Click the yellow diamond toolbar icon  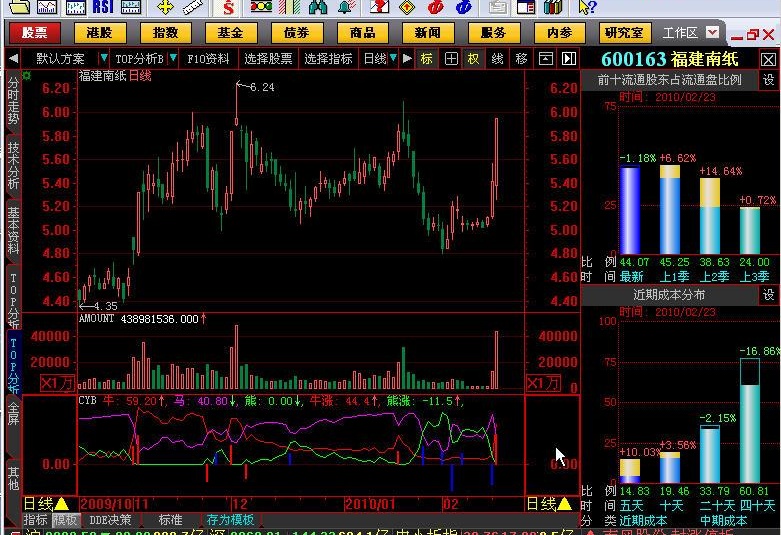pos(407,6)
